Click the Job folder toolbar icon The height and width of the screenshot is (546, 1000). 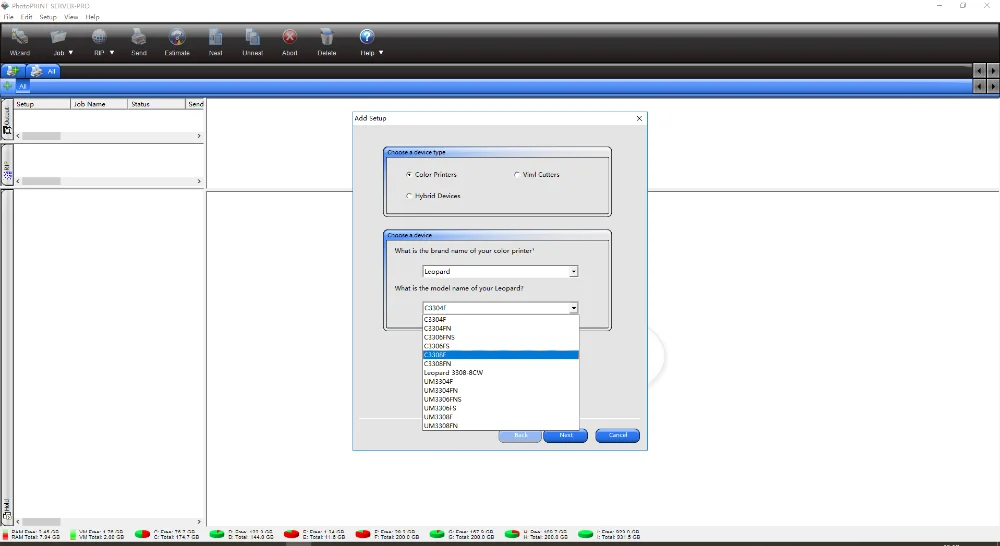click(x=59, y=37)
